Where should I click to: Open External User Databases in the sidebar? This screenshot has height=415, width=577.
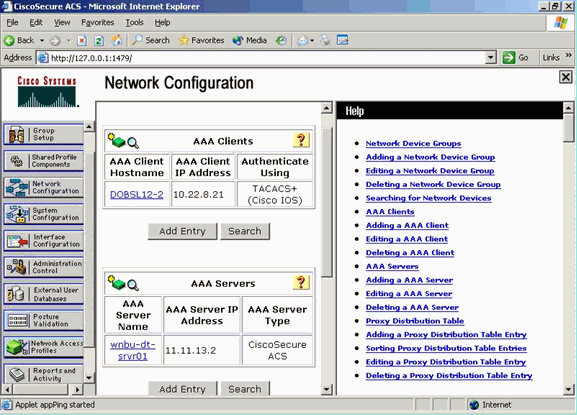(x=43, y=294)
